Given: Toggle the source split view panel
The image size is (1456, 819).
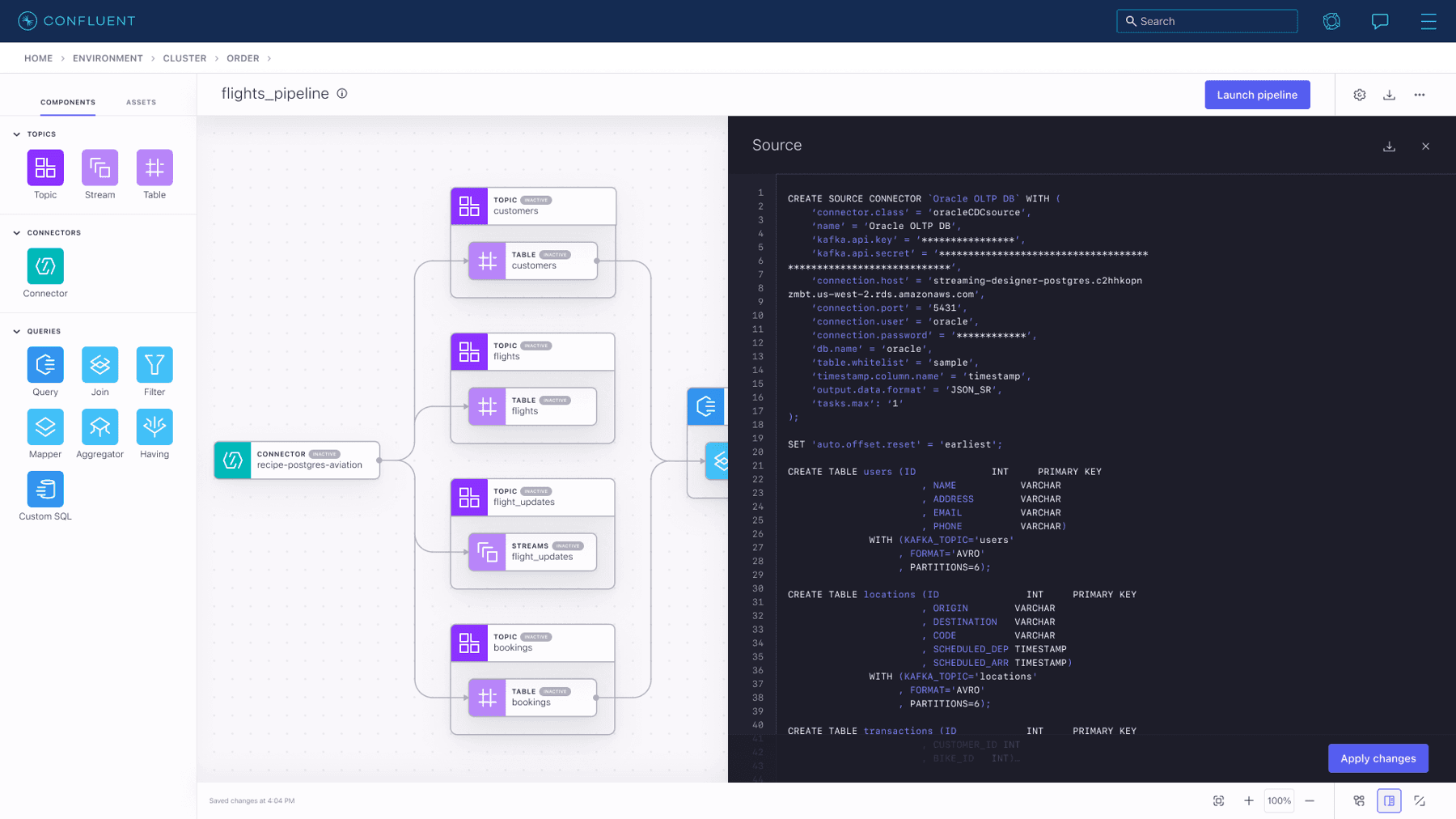Looking at the screenshot, I should click(1389, 800).
